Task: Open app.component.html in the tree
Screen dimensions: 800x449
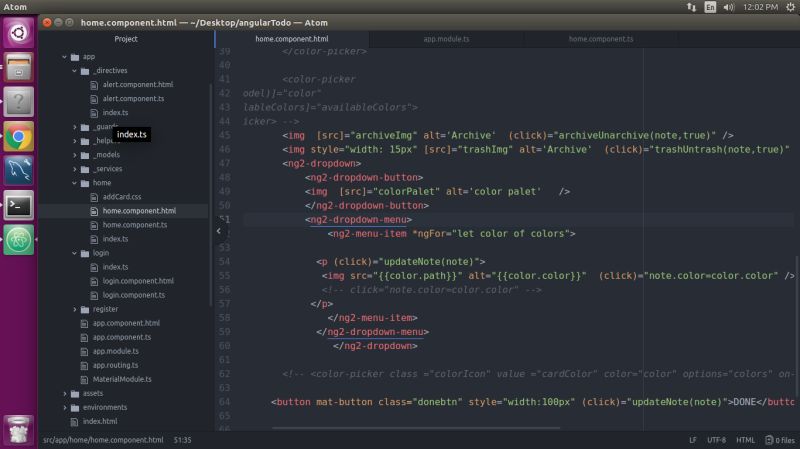Action: click(x=126, y=323)
